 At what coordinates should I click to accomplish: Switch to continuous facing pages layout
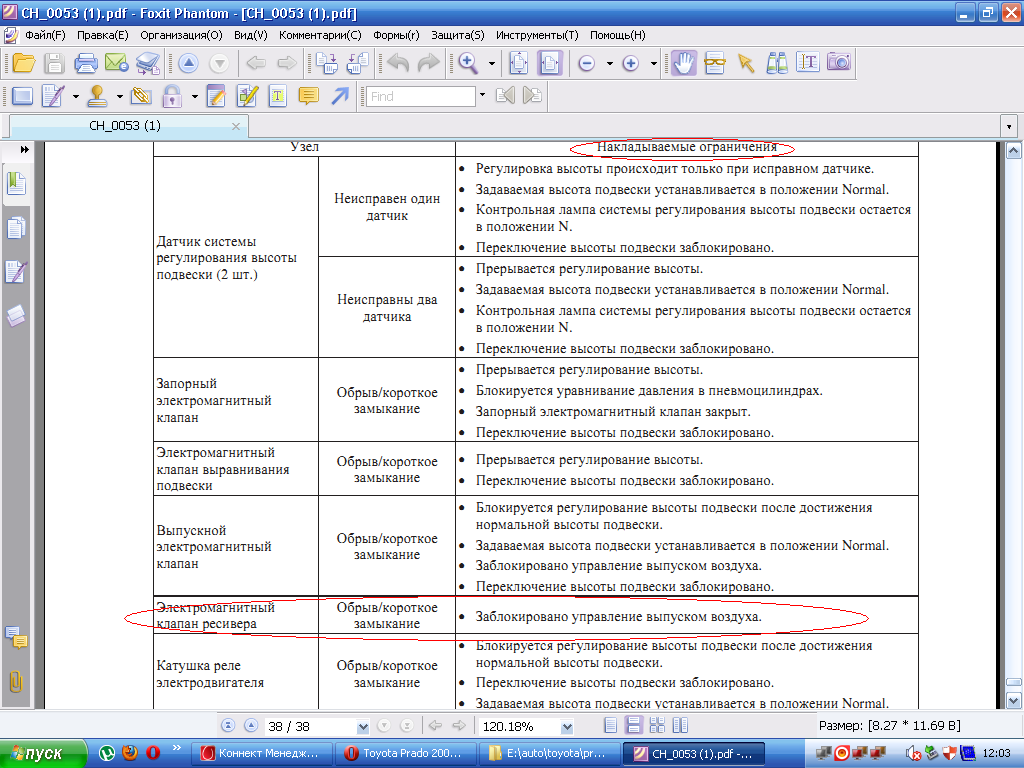pyautogui.click(x=657, y=726)
